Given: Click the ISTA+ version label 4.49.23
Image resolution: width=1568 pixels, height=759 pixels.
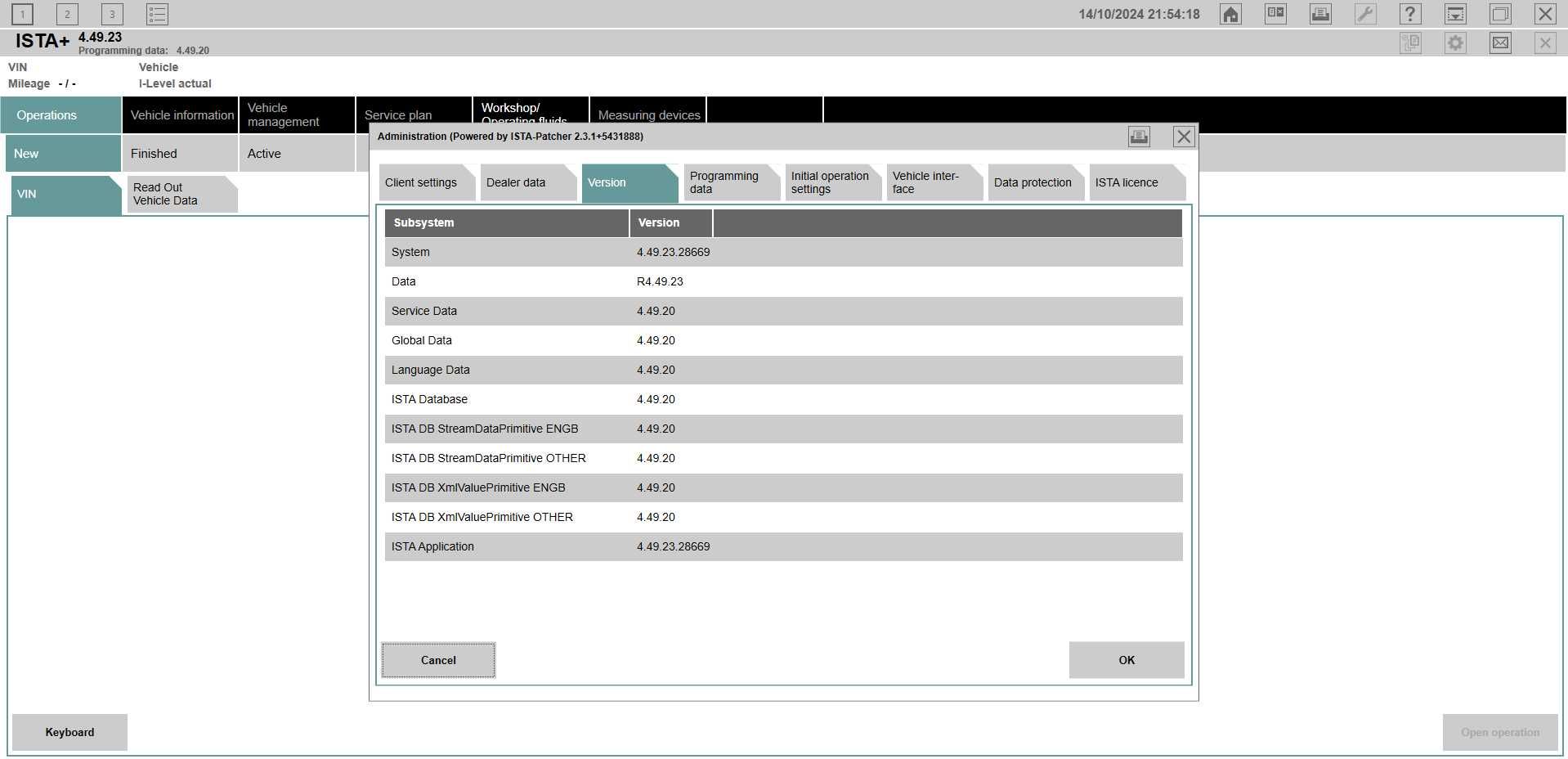Looking at the screenshot, I should [100, 37].
